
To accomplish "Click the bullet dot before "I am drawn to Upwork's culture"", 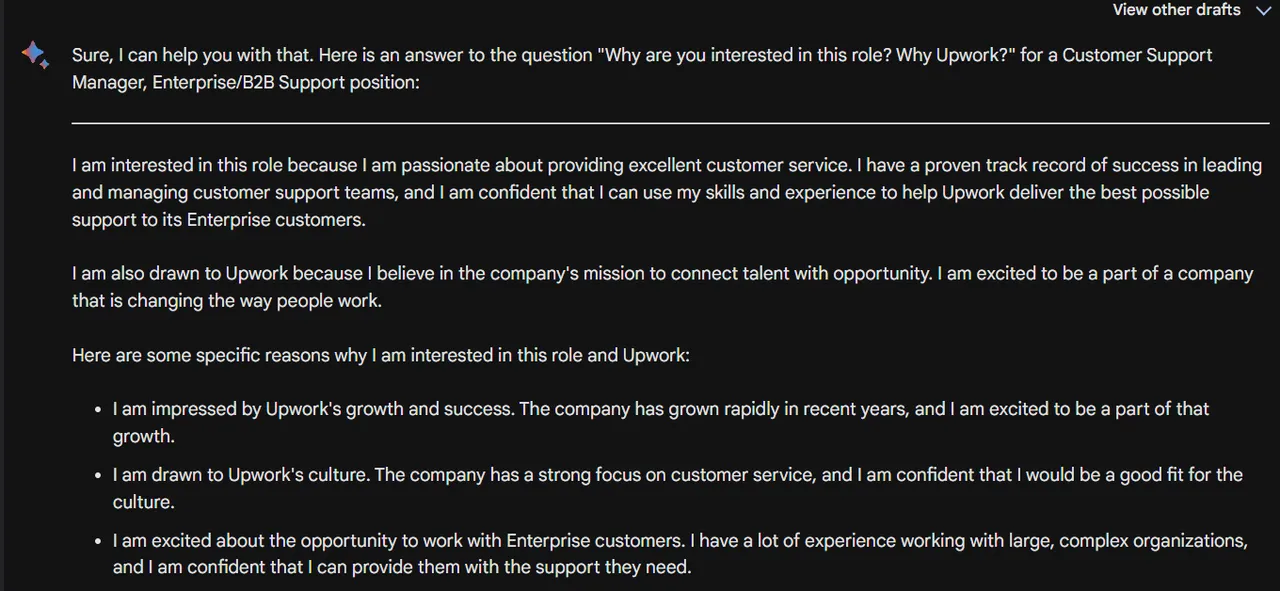I will 98,476.
